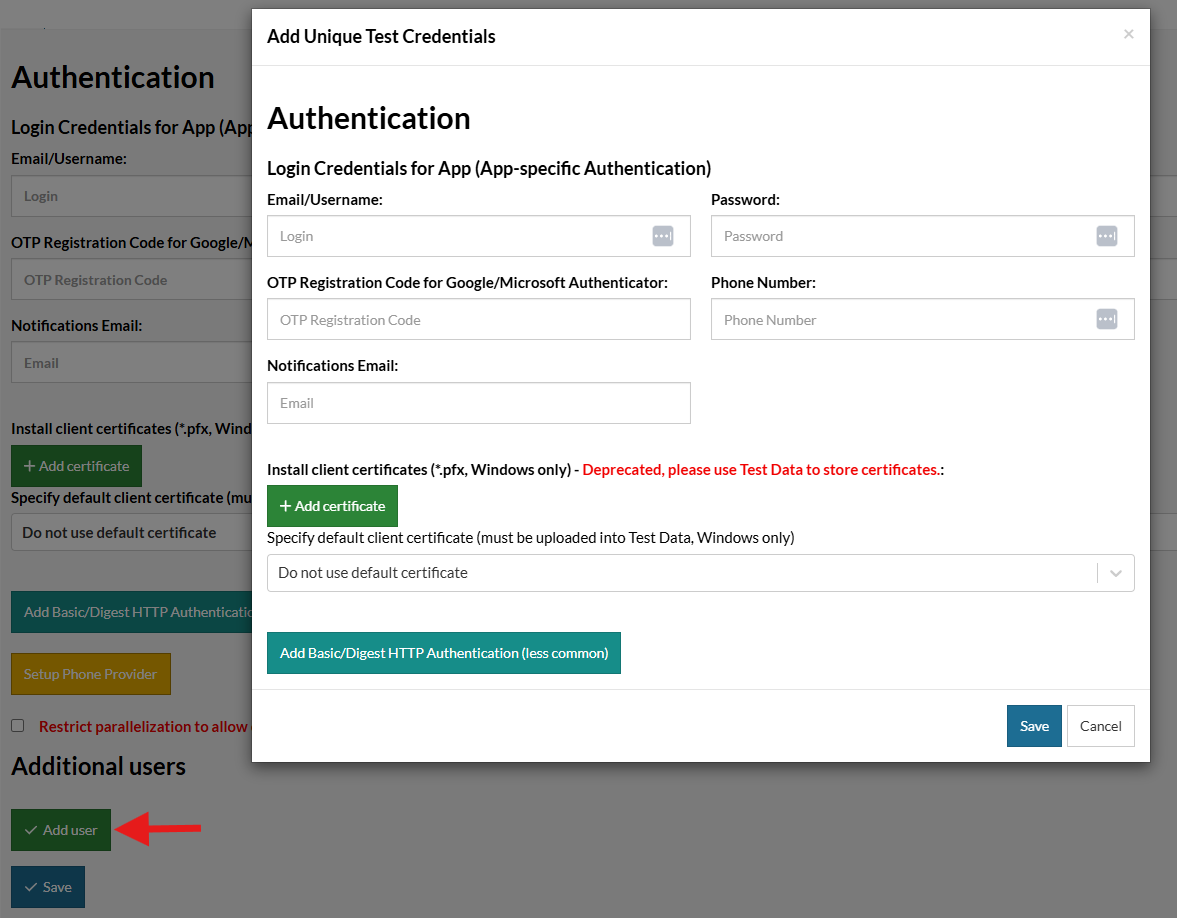Screen dimensions: 1177x918
Task: Click the password manager icon in Login field
Action: (x=662, y=236)
